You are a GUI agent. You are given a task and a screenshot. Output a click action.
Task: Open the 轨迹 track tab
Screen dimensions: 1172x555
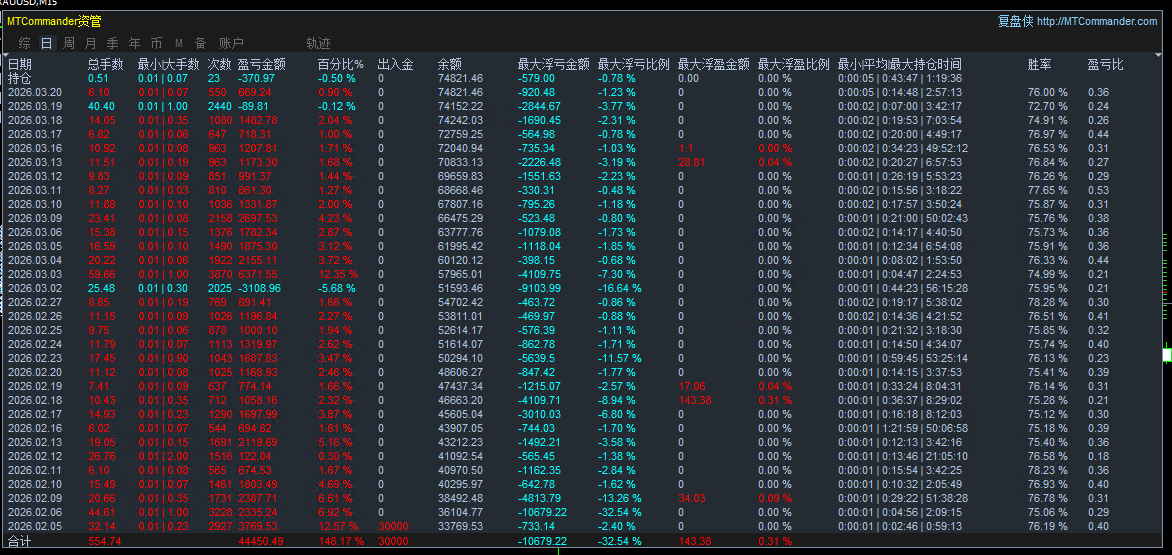tap(318, 43)
